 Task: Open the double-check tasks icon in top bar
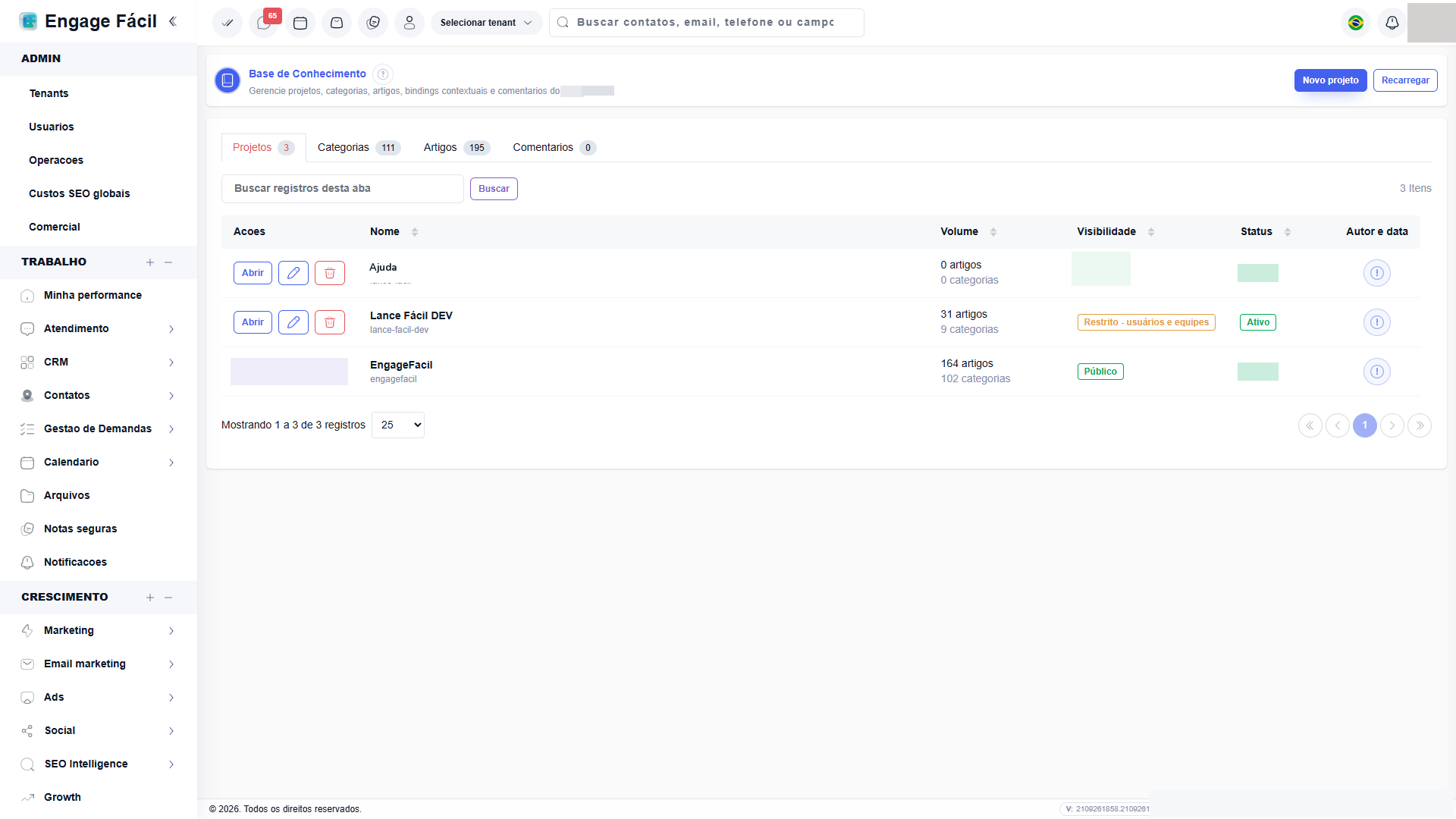tap(227, 23)
